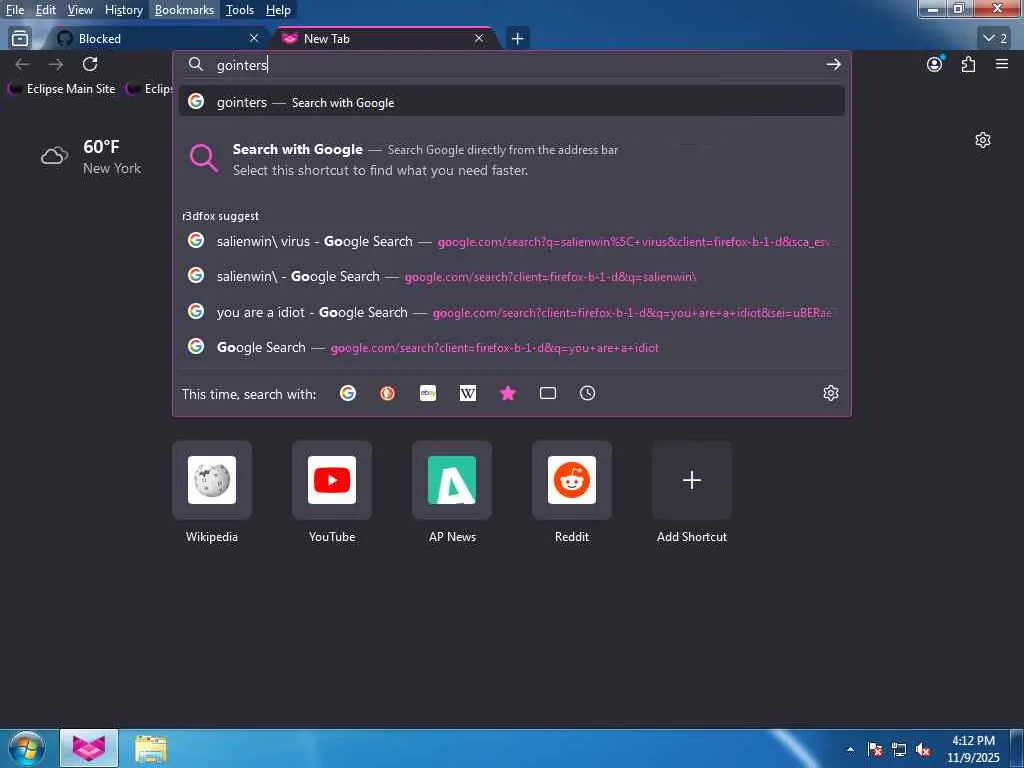Open the extensions puzzle icon
This screenshot has width=1024, height=768.
968,64
